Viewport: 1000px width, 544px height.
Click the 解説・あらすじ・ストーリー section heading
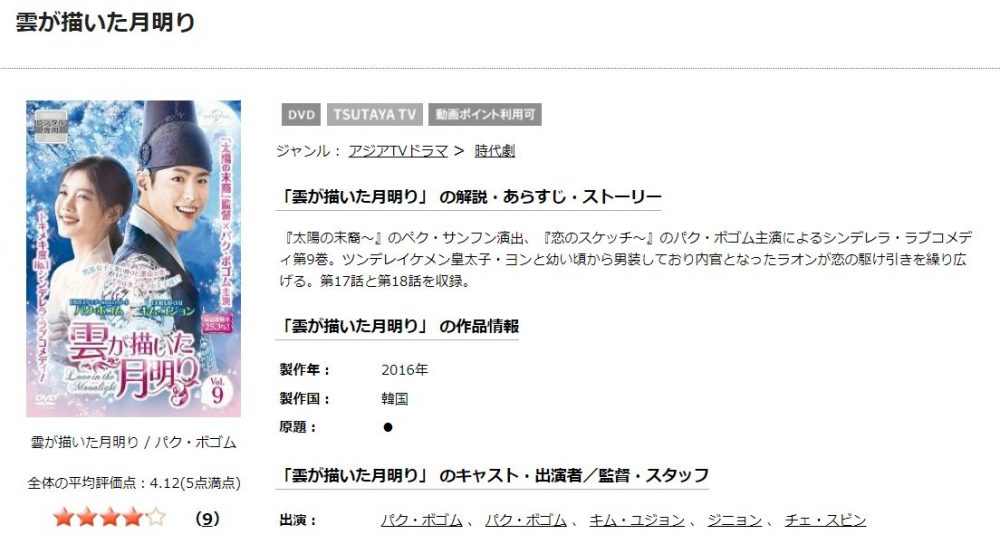pos(469,196)
